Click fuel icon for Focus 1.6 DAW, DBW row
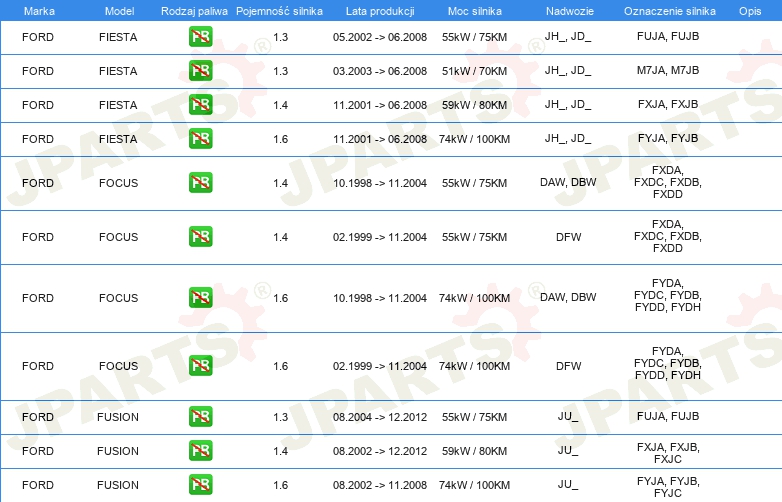 (x=200, y=298)
